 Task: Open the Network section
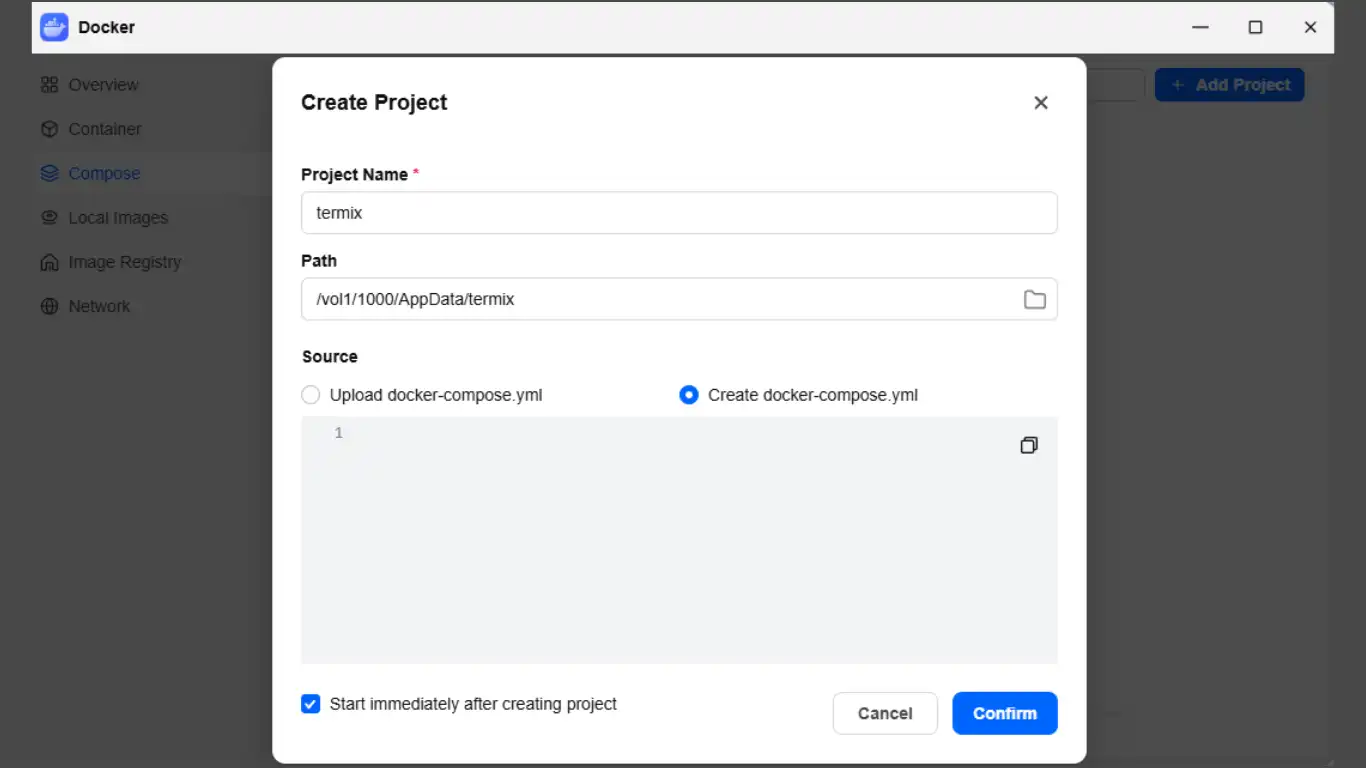point(99,306)
